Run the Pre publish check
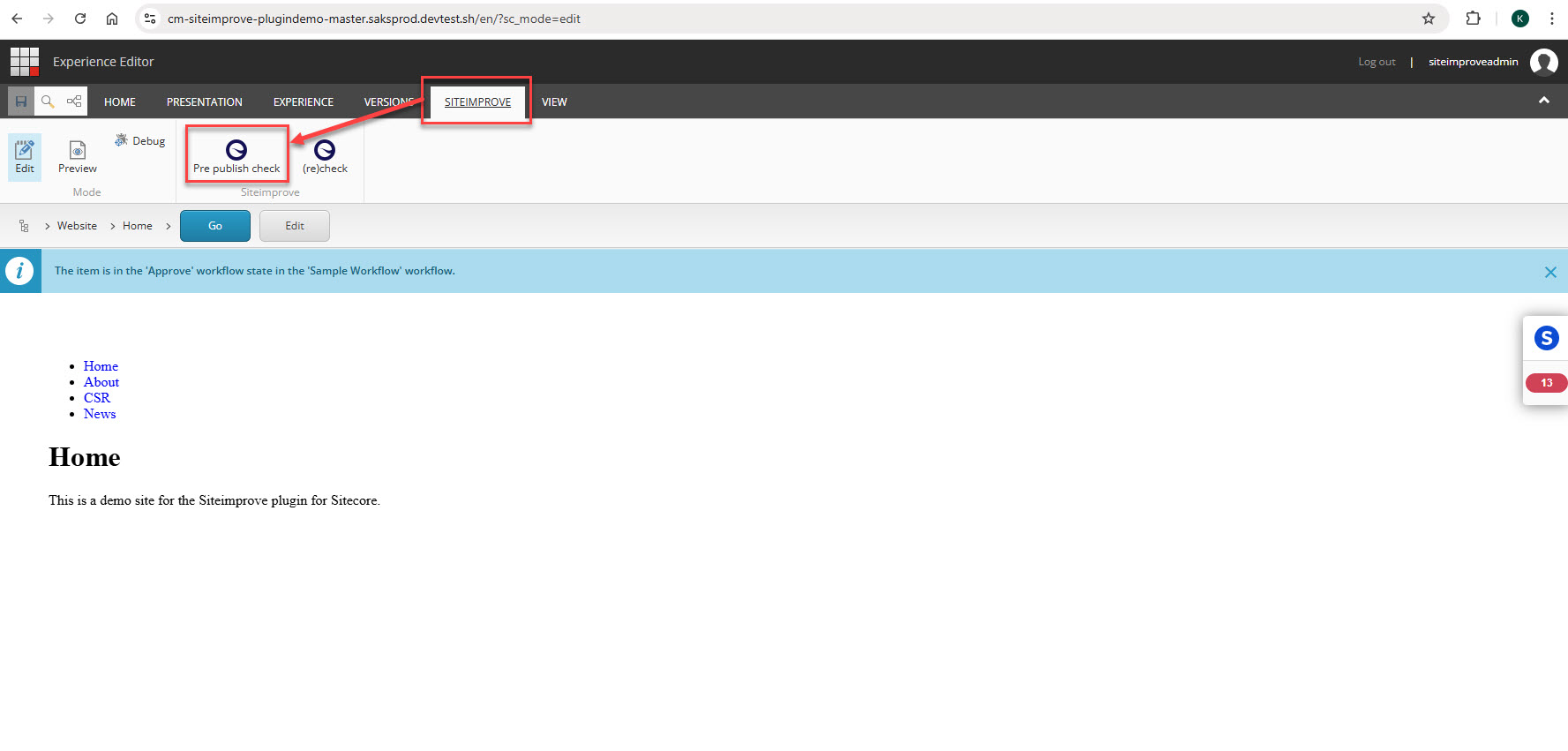This screenshot has width=1568, height=751. (236, 157)
